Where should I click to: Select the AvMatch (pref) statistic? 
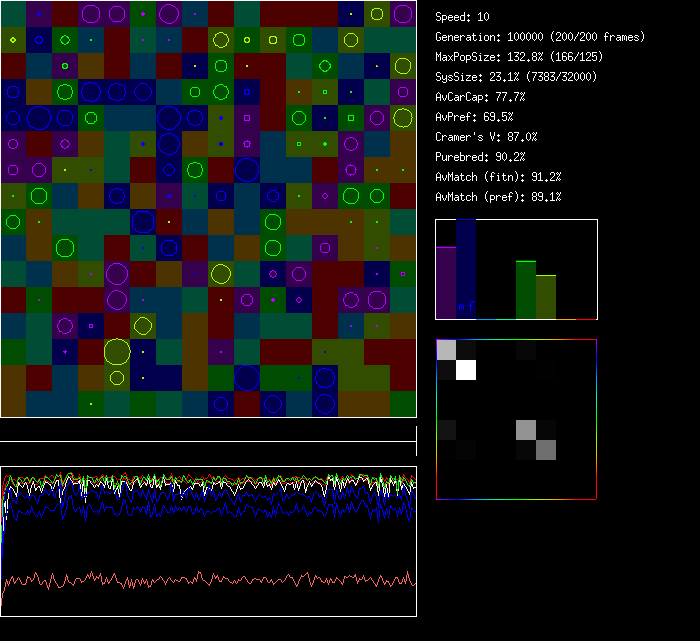pyautogui.click(x=498, y=197)
